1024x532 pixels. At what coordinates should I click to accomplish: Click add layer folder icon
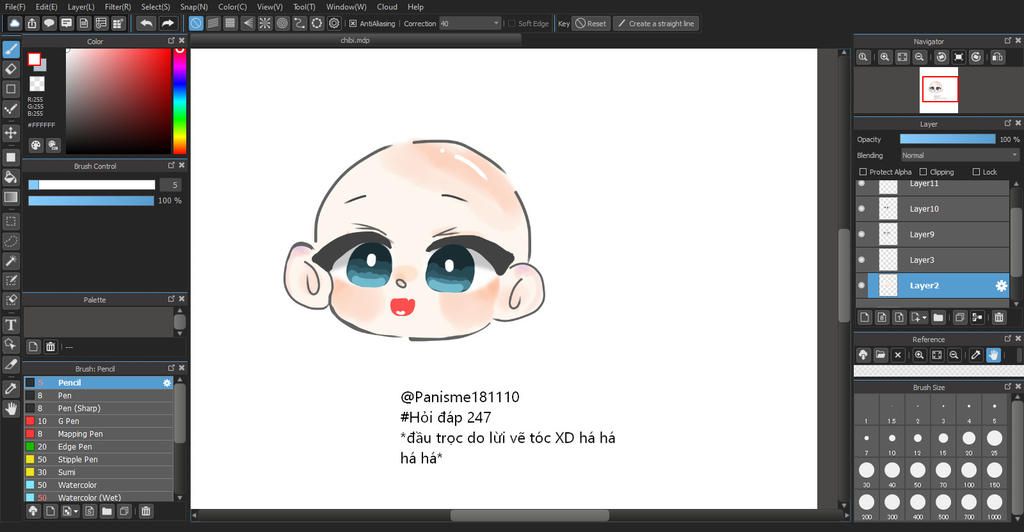pos(938,318)
